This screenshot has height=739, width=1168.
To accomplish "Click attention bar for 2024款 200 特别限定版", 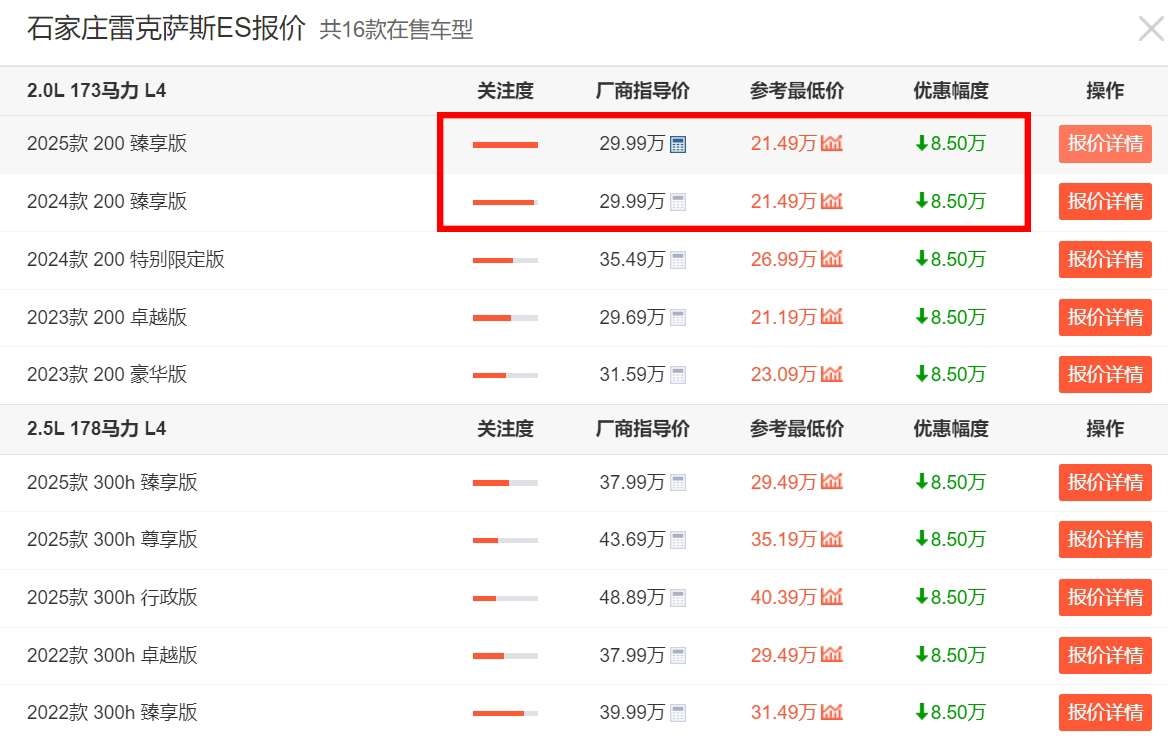I will [505, 260].
